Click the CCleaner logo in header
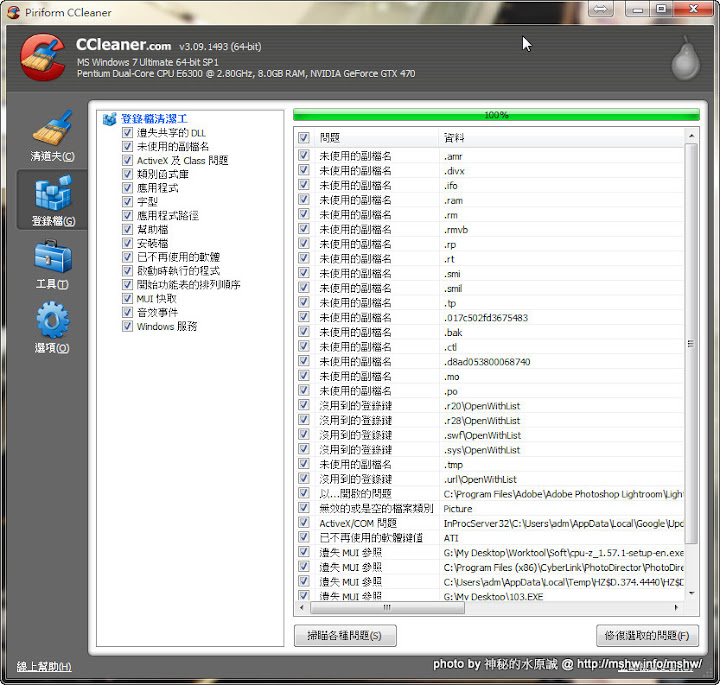Viewport: 720px width, 685px height. pyautogui.click(x=42, y=57)
